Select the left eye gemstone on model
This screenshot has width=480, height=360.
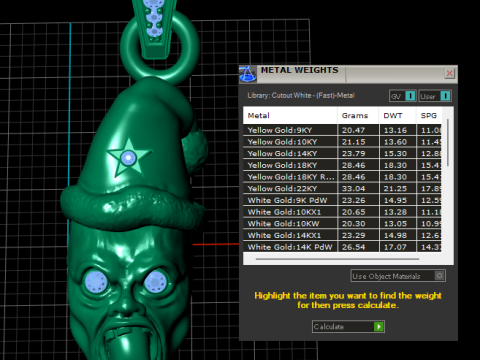pos(96,281)
